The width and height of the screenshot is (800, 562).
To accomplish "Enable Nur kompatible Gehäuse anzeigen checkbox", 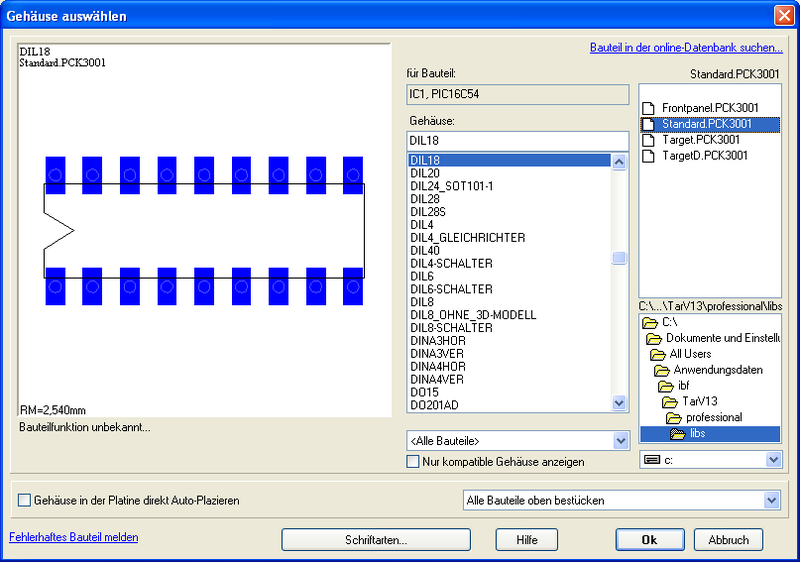I will coord(413,462).
